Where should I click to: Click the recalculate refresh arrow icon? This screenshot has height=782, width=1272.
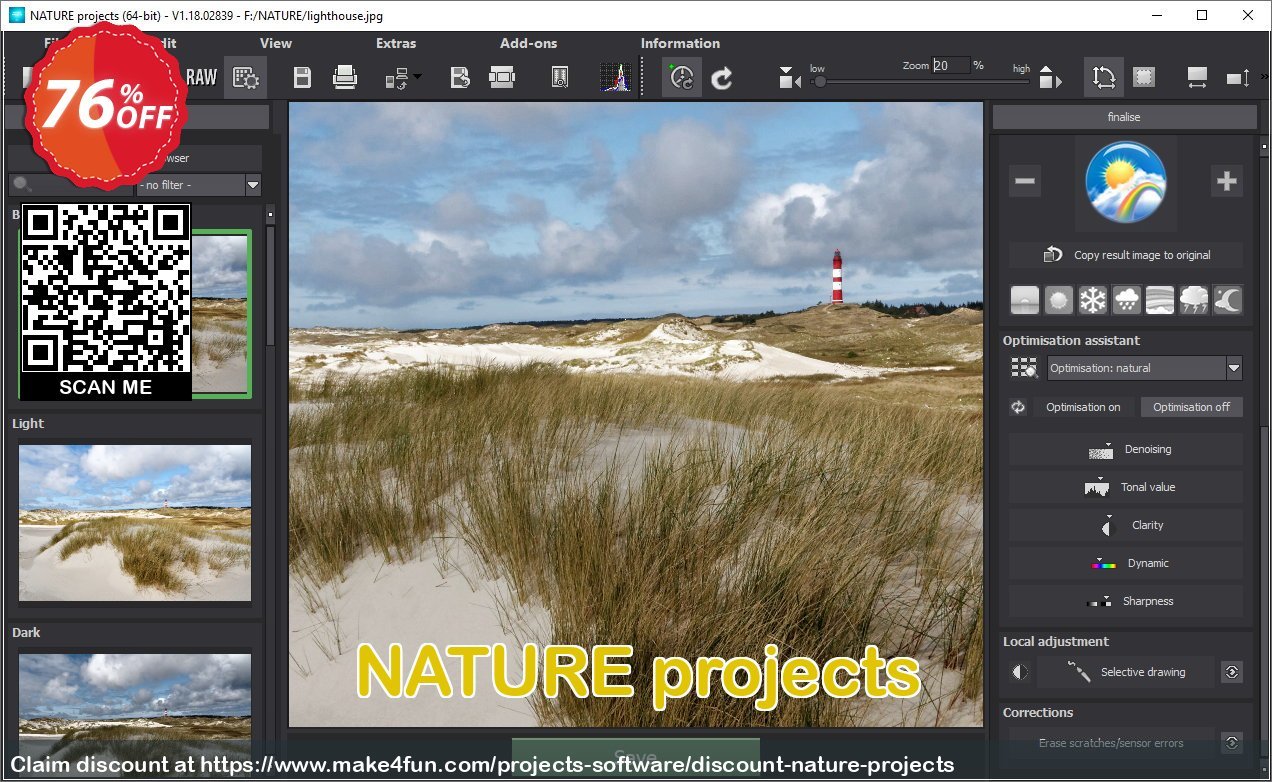(721, 77)
